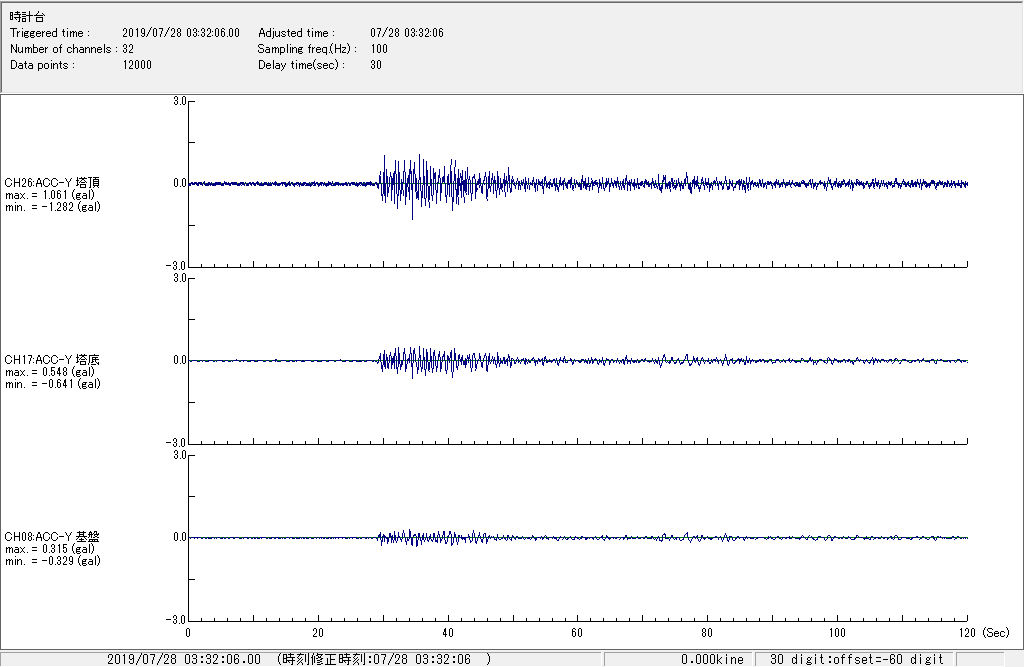Image resolution: width=1024 pixels, height=667 pixels.
Task: Click the 80 second tick on time axis
Action: coord(707,633)
